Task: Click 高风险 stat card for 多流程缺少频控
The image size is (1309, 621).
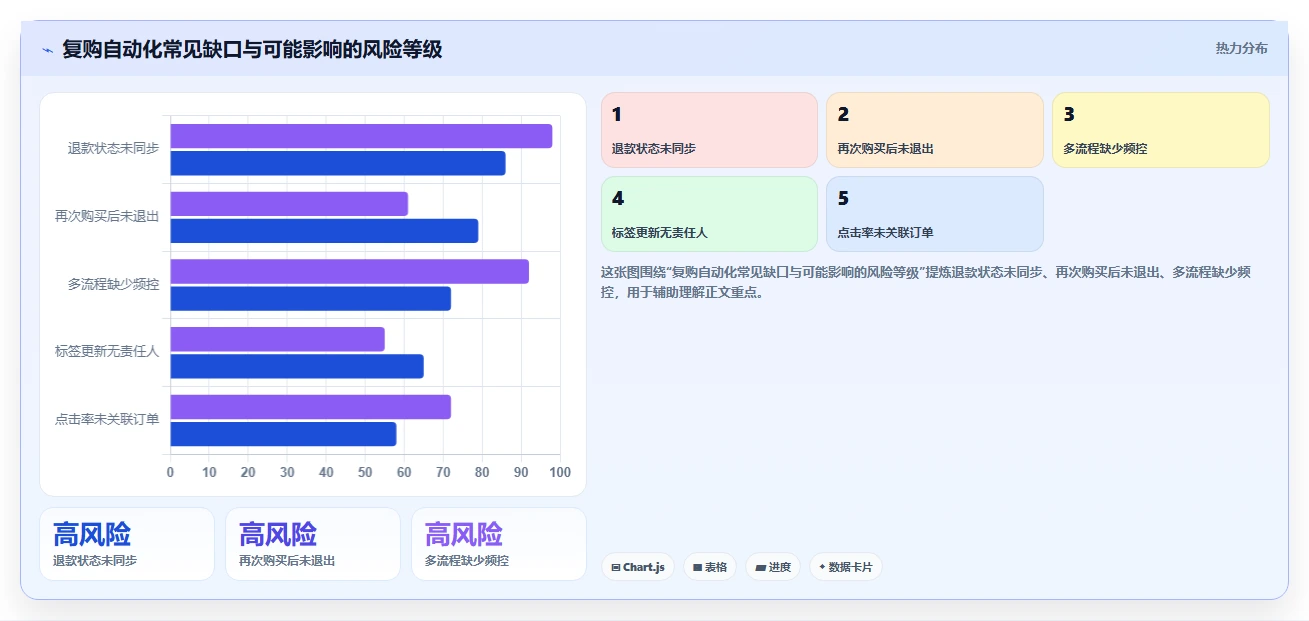Action: click(499, 544)
